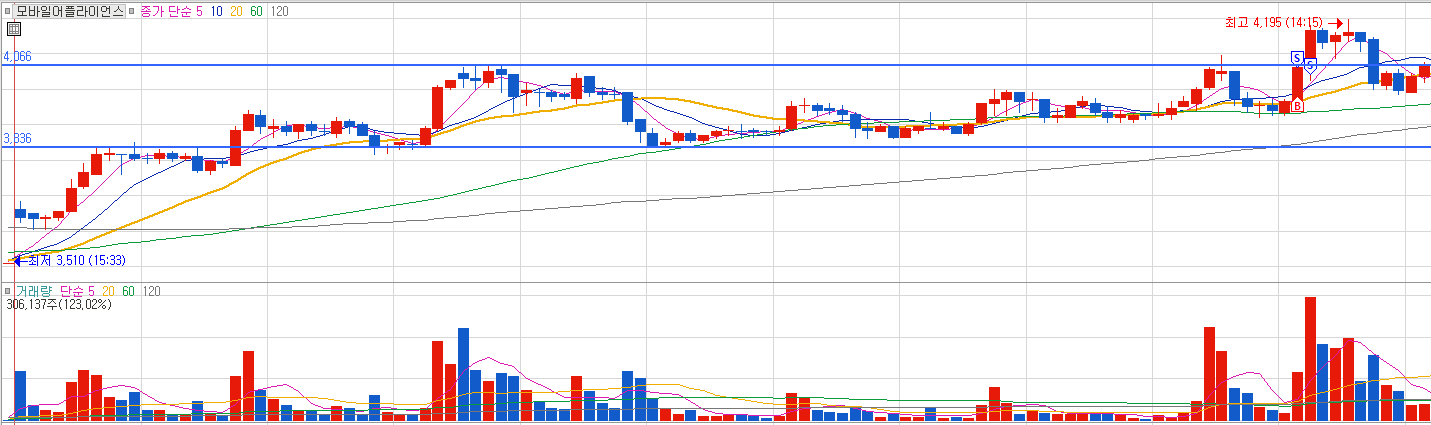Click the small square toggle before 모바일어플라이언스
Screen dimensions: 1431x425
coord(8,10)
